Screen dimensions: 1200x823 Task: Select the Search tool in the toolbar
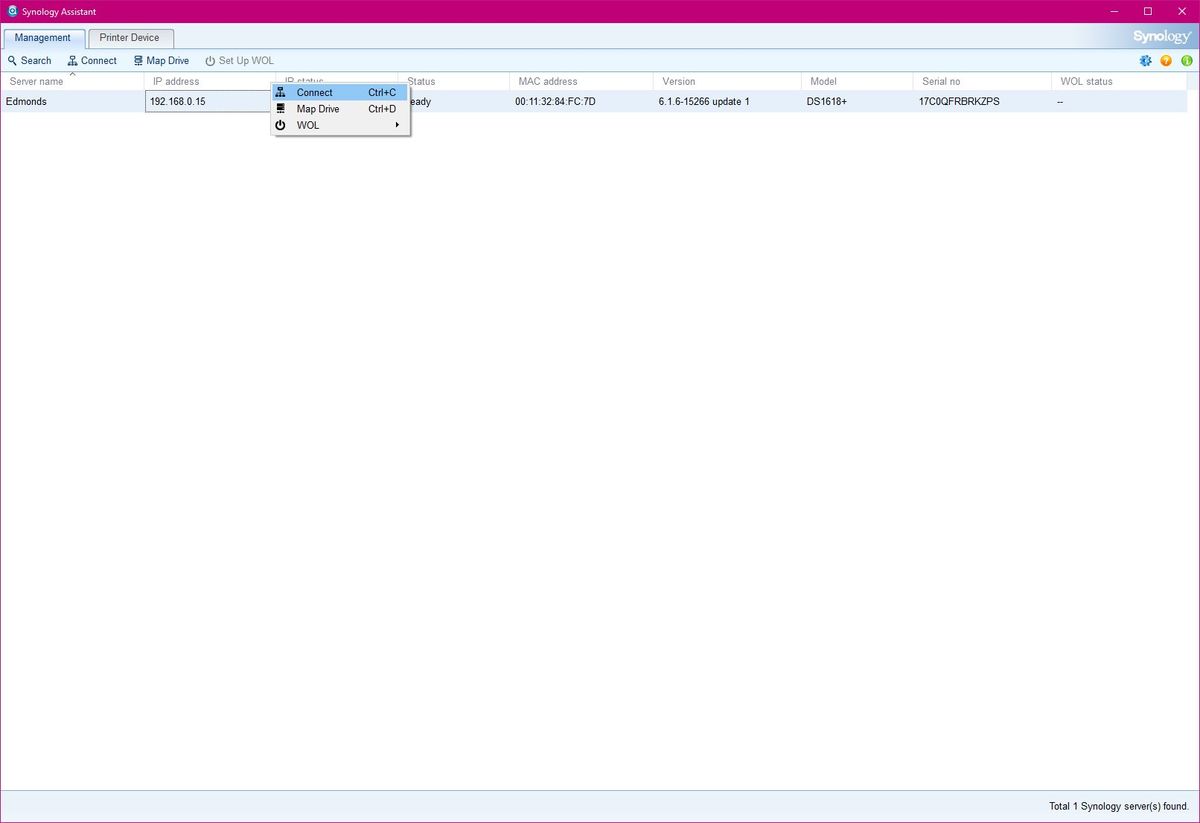coord(29,60)
